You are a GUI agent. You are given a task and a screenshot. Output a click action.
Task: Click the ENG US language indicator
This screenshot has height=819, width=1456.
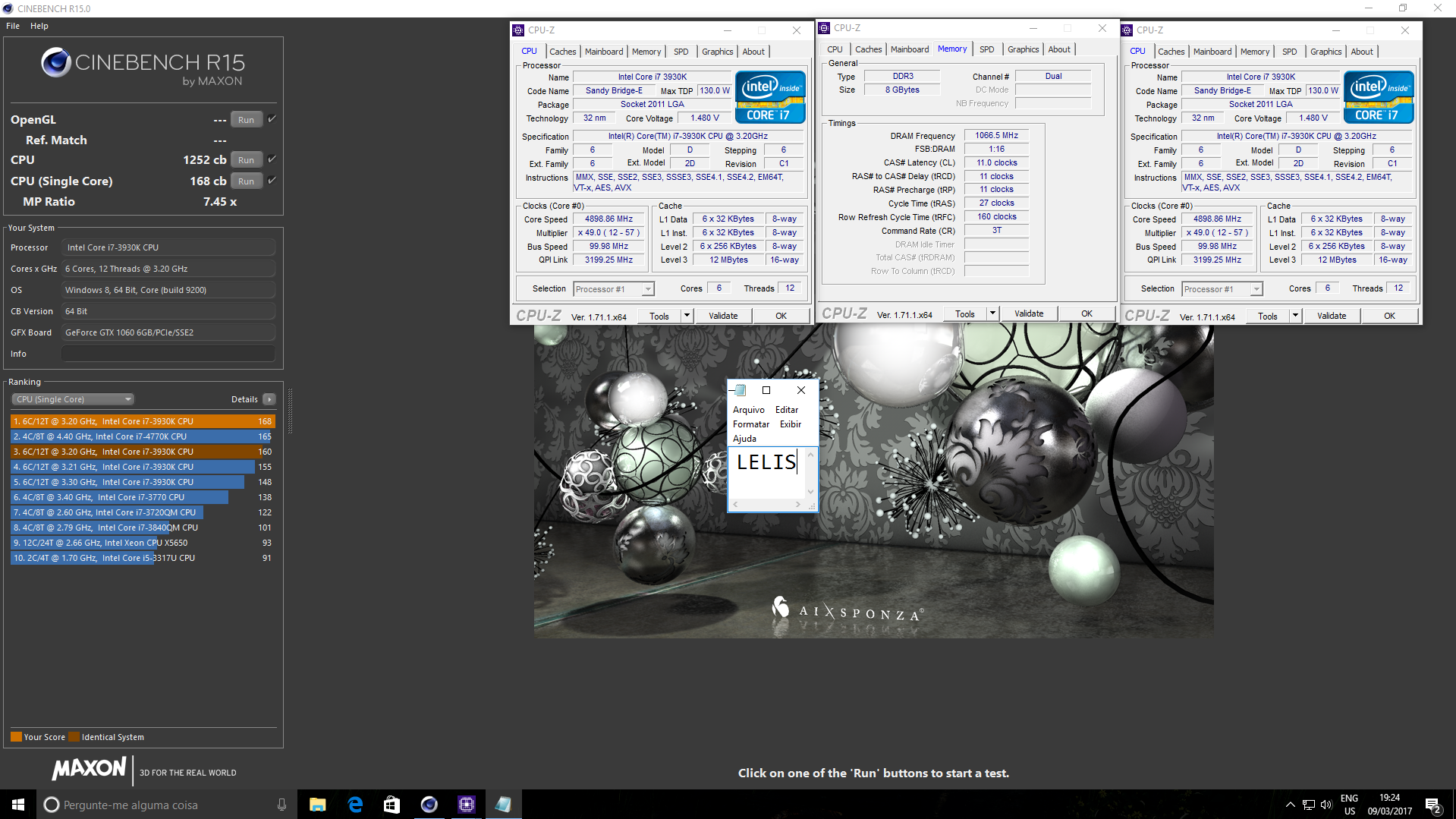tap(1349, 805)
